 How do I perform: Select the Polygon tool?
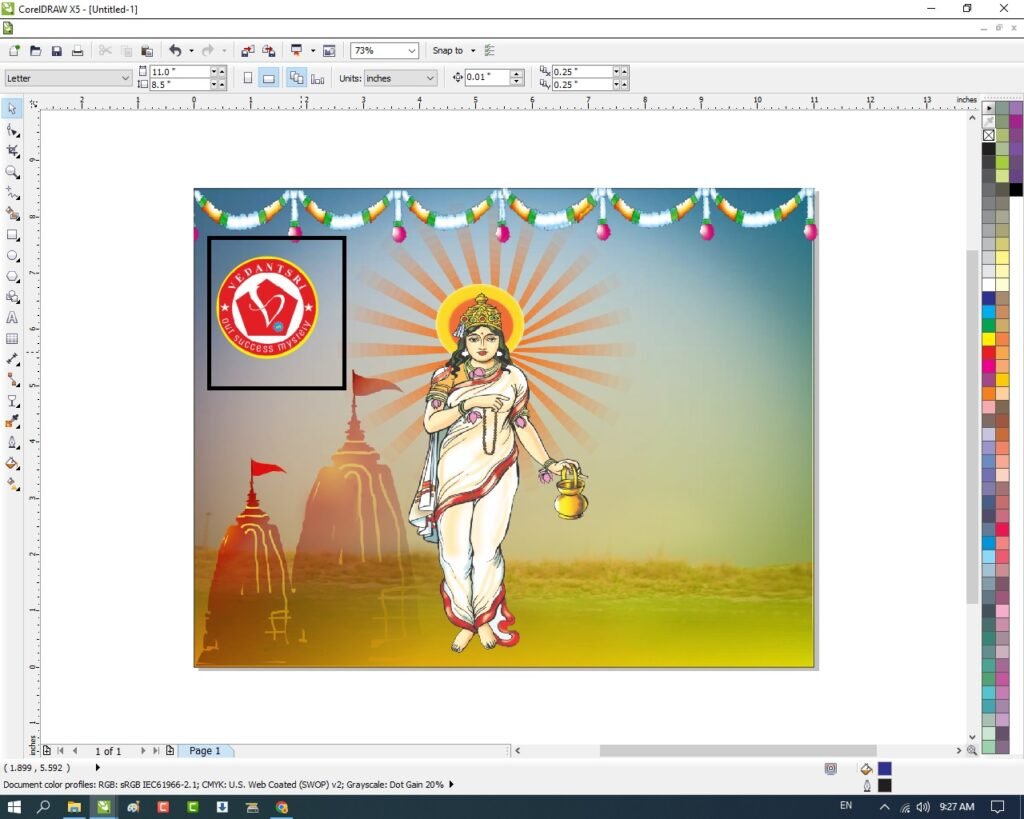(12, 276)
